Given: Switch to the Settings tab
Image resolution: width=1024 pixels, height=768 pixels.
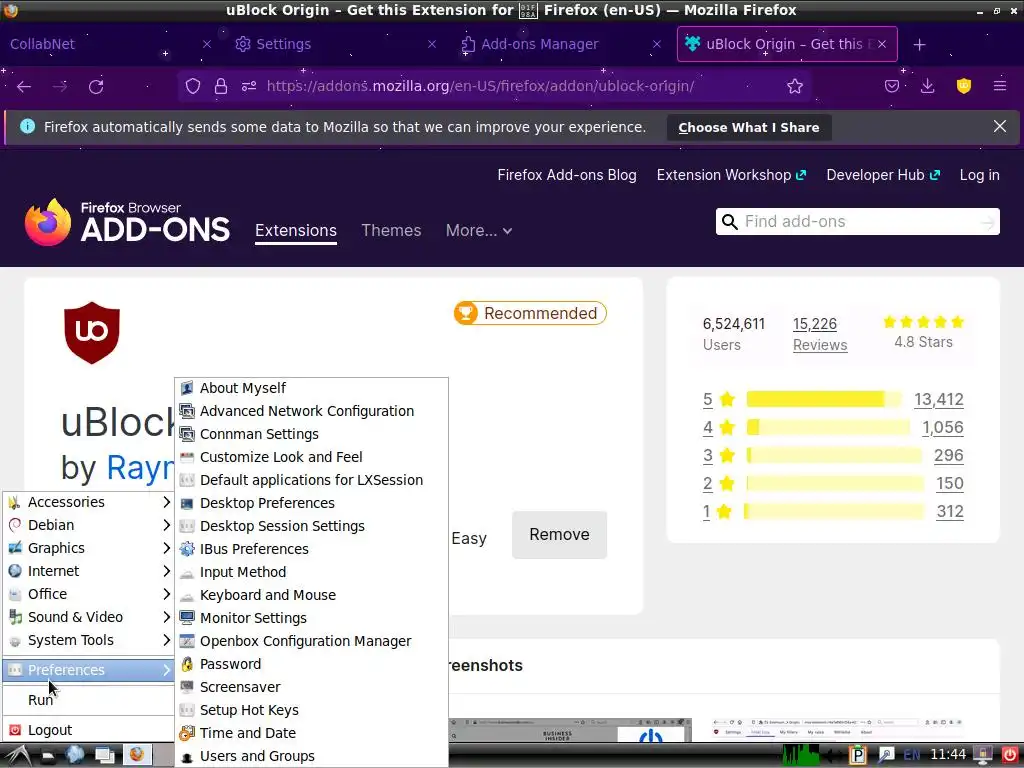Looking at the screenshot, I should (333, 44).
